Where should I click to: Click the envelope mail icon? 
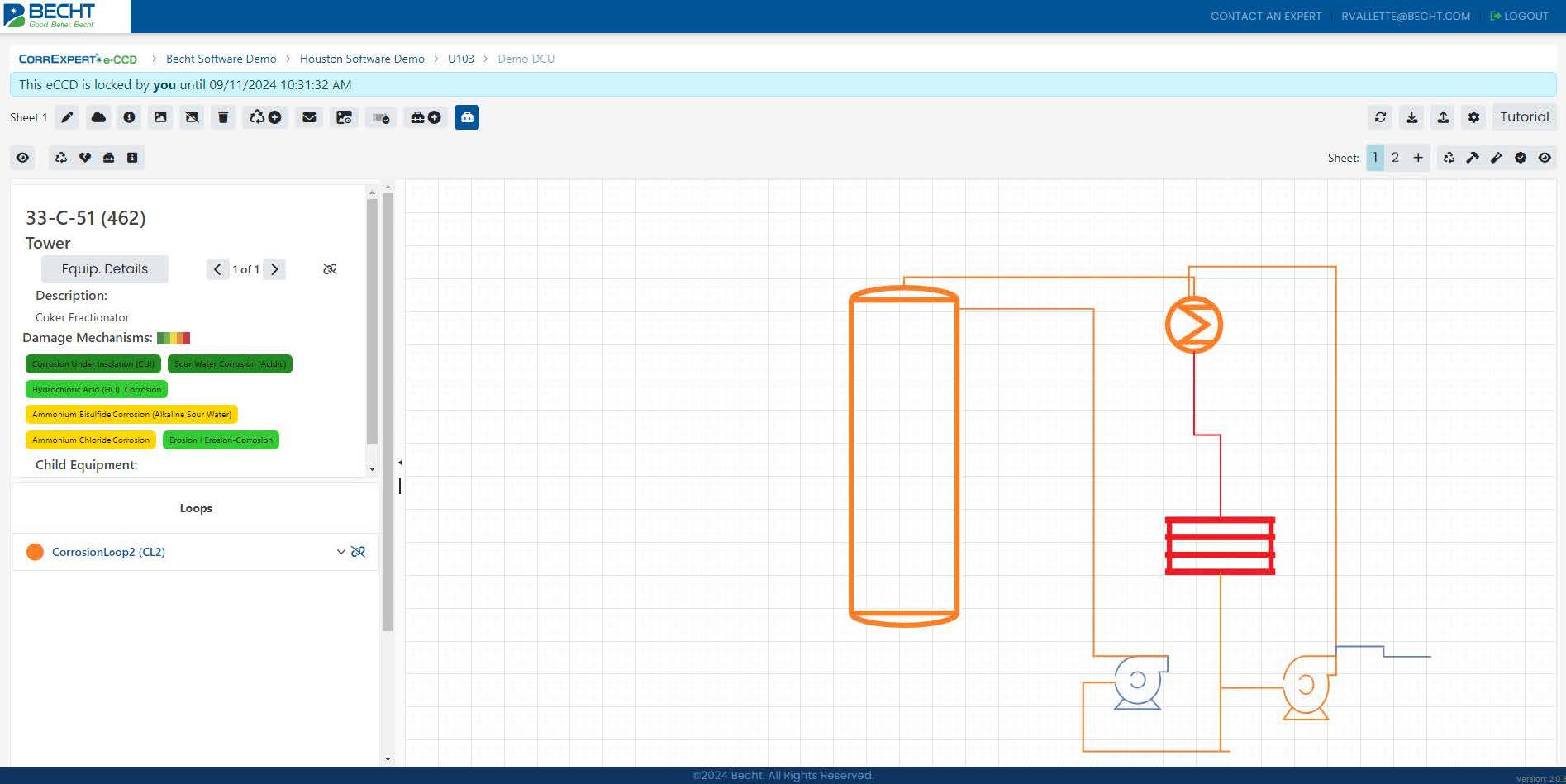[x=309, y=117]
